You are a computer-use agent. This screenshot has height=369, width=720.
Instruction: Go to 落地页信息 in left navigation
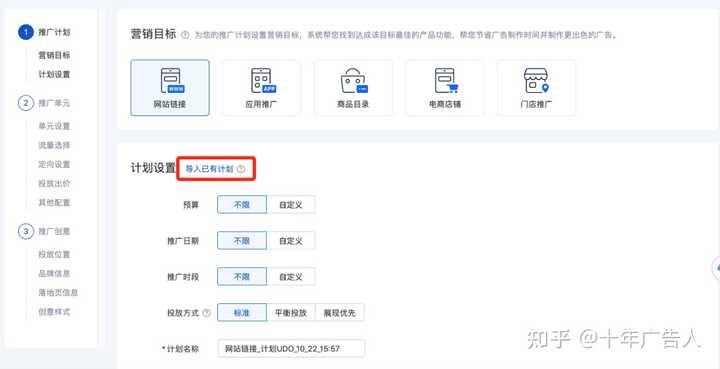click(58, 292)
